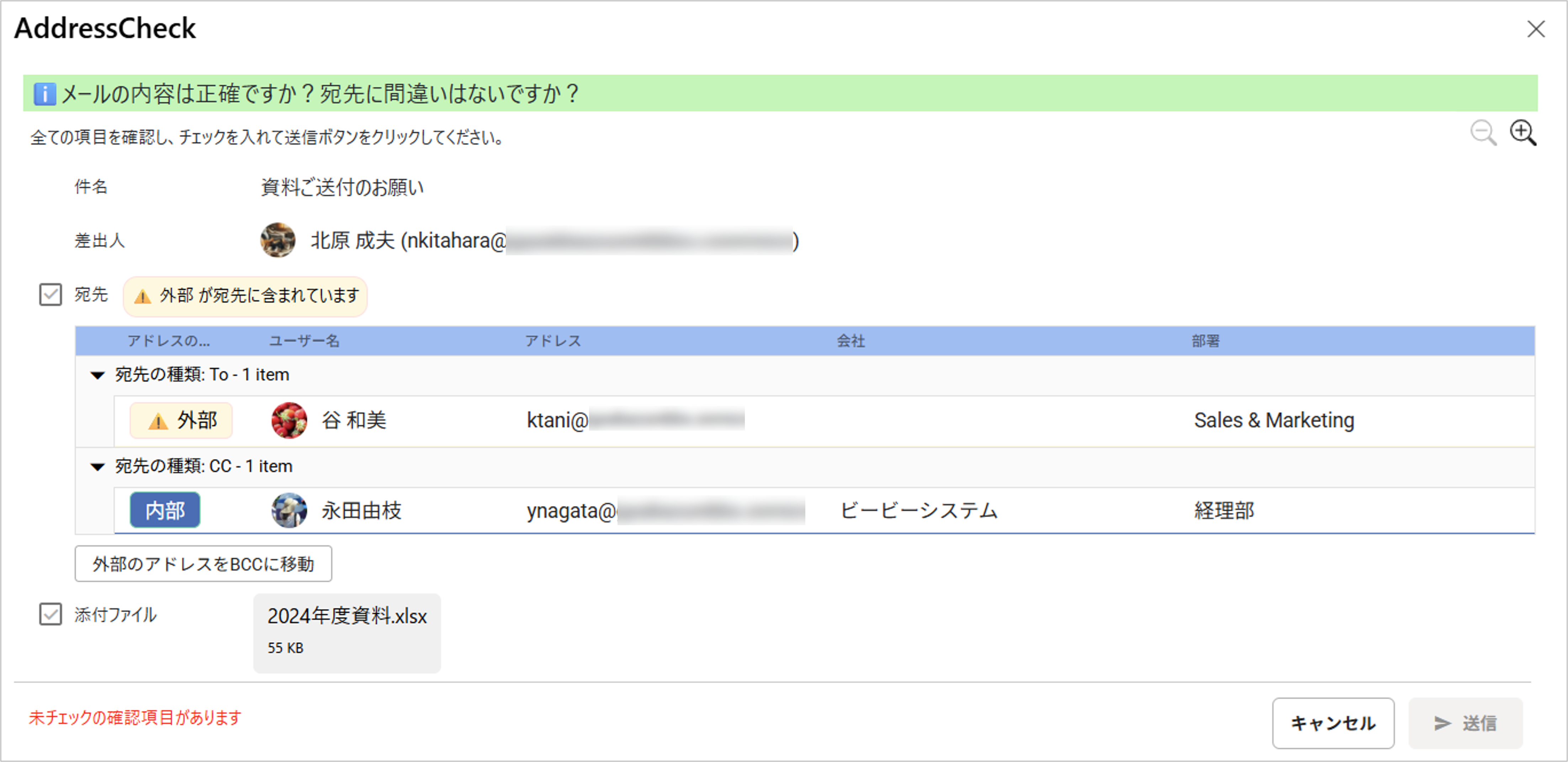The height and width of the screenshot is (762, 1568).
Task: Sort by 部署 column header
Action: point(1205,341)
